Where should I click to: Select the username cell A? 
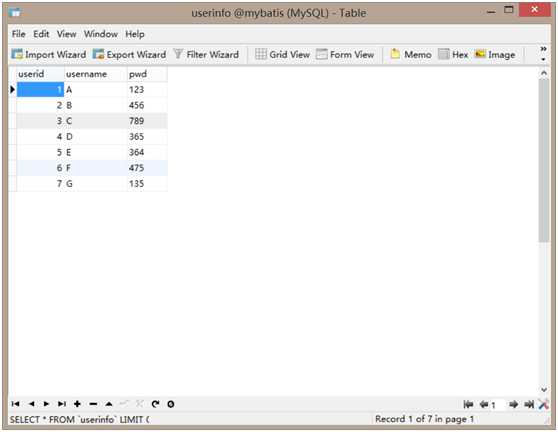95,89
